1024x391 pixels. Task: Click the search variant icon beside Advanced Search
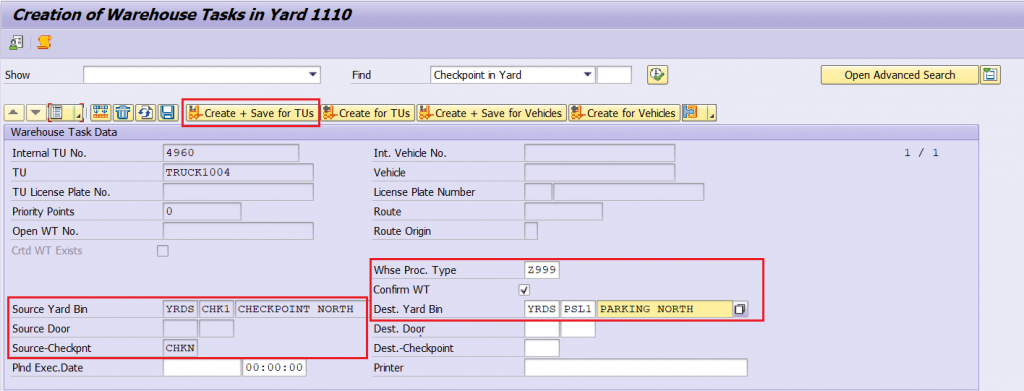click(x=990, y=75)
